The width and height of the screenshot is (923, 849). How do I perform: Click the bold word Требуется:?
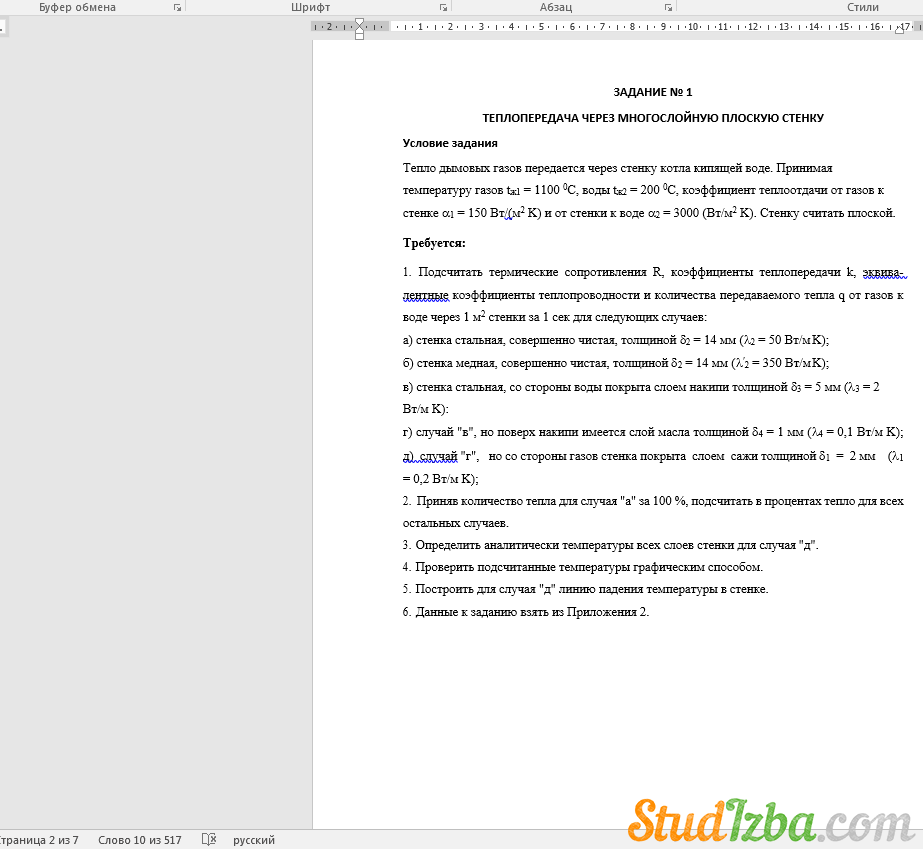434,243
